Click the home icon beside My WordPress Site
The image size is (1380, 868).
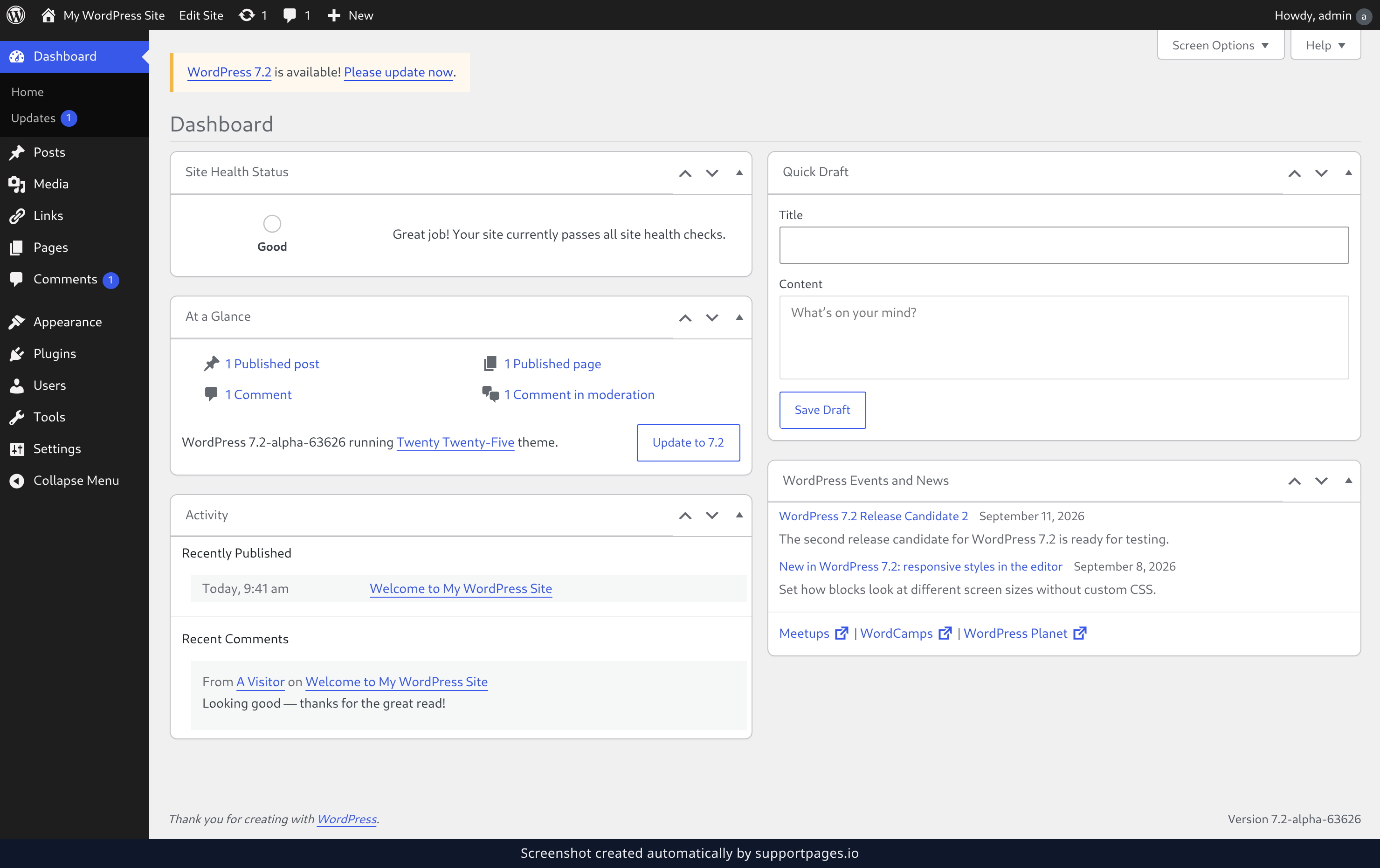click(48, 15)
